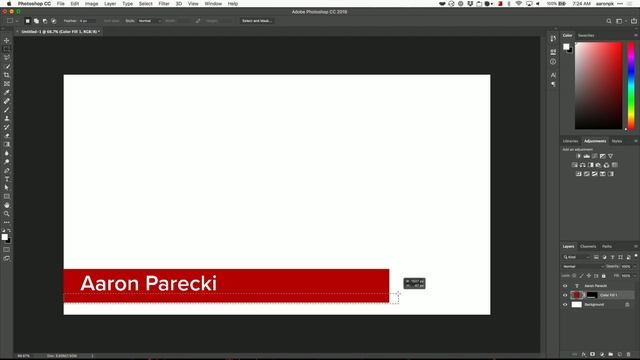
Task: Click the Delete layer trash icon
Action: tap(629, 354)
